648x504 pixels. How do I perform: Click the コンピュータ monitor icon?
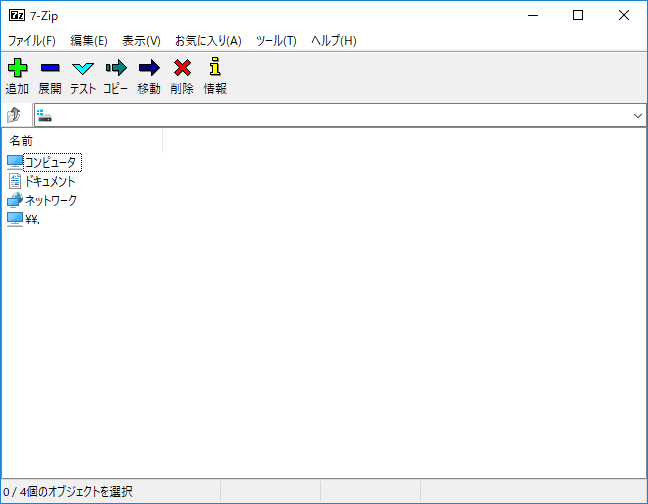15,162
